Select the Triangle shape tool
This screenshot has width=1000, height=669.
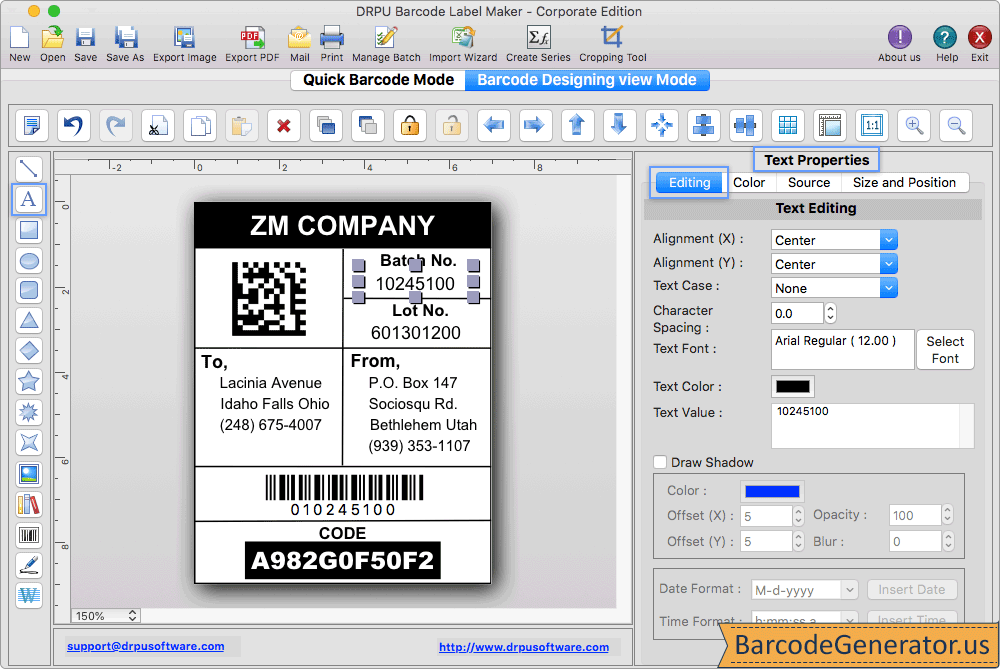(29, 320)
